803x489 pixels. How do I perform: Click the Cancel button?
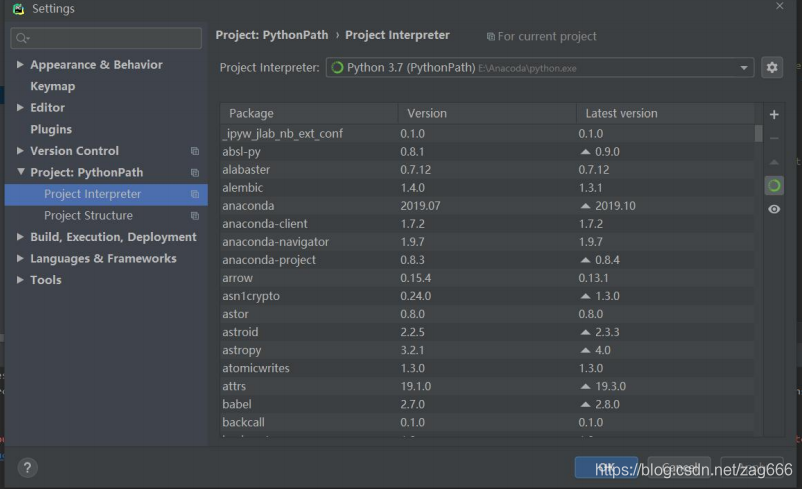tap(679, 467)
